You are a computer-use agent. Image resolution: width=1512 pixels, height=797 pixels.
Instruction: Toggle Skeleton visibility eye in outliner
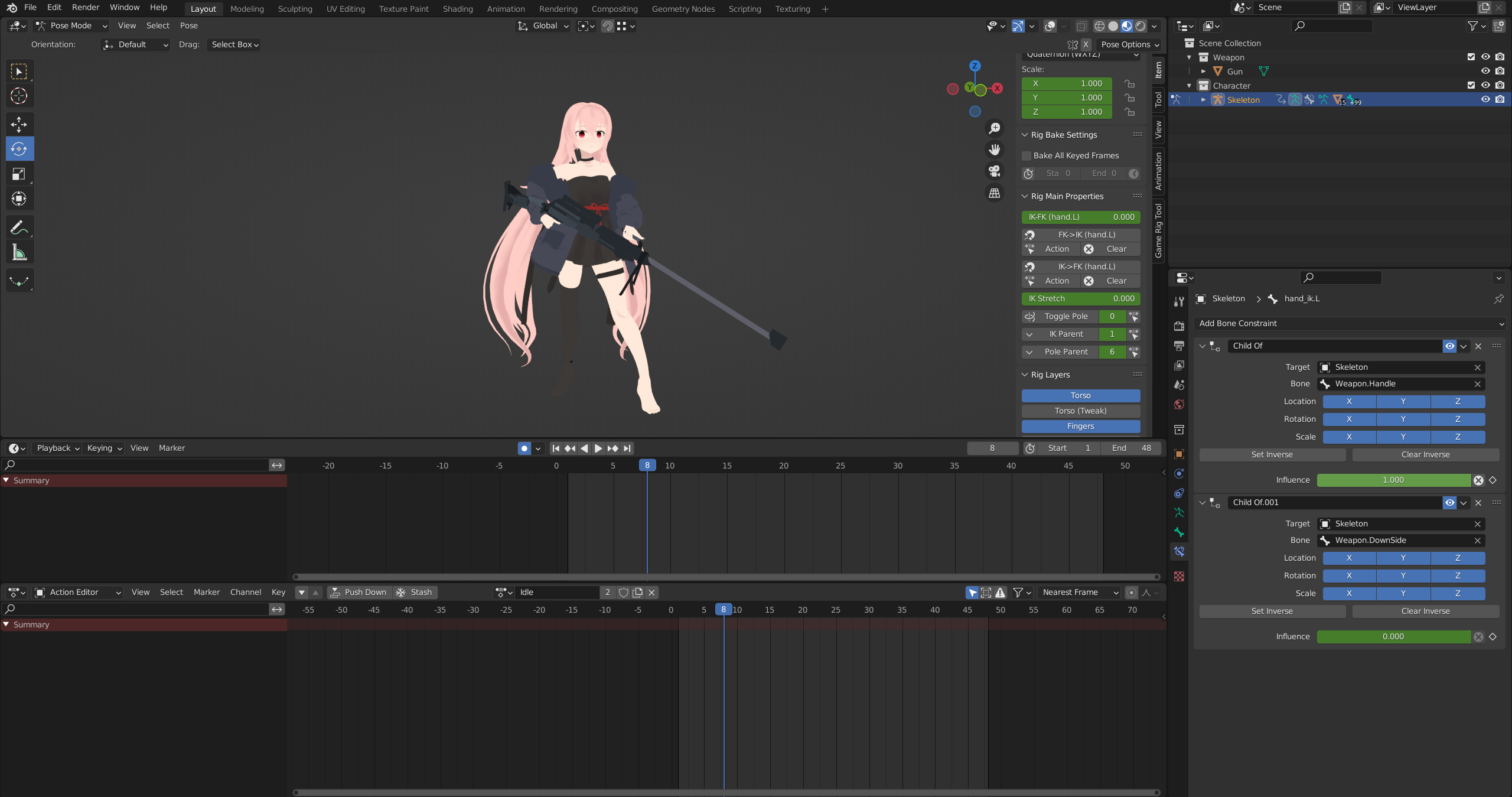coord(1485,100)
